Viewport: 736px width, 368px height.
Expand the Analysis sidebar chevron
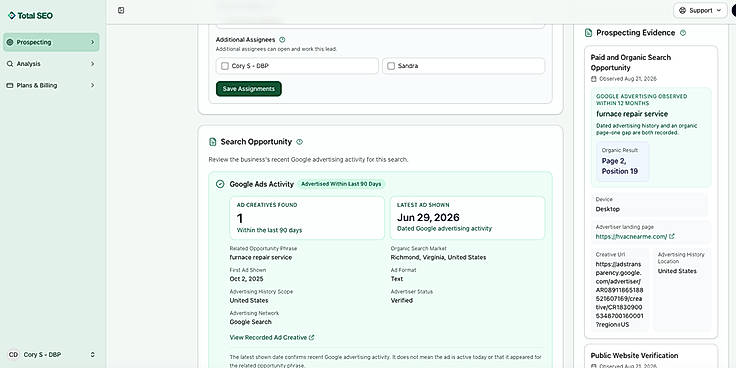click(x=92, y=64)
